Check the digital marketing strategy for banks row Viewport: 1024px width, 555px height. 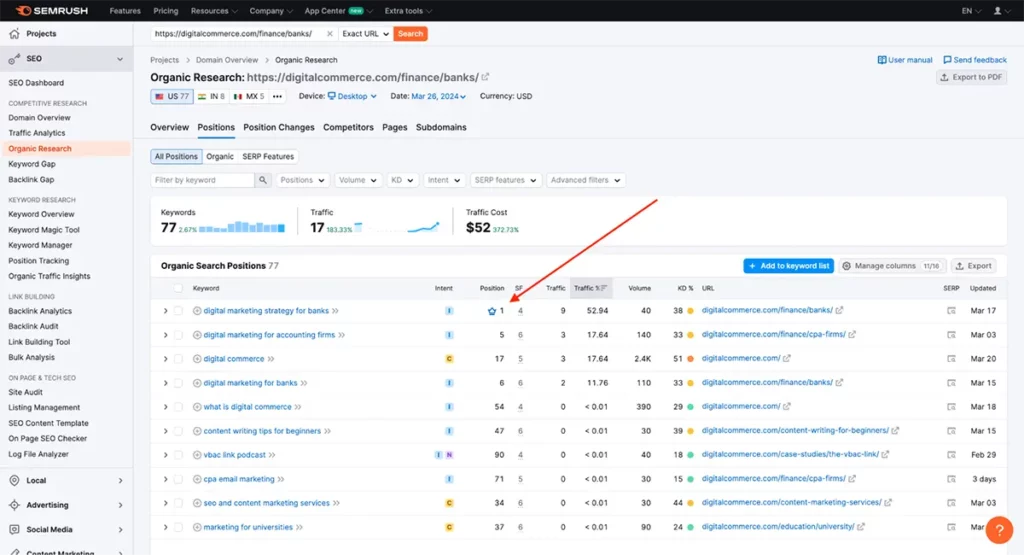click(178, 311)
